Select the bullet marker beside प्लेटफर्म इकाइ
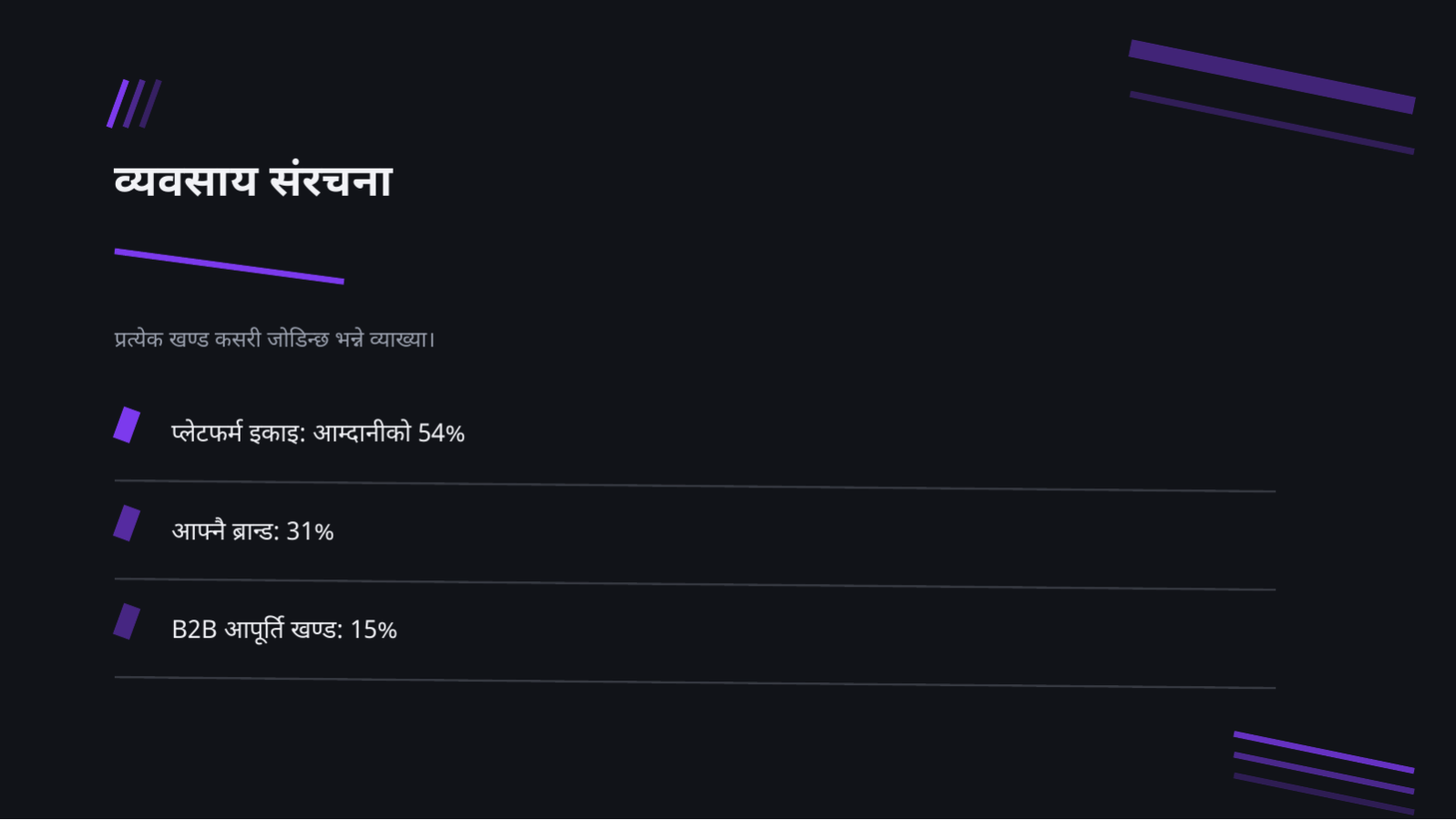 [x=127, y=425]
